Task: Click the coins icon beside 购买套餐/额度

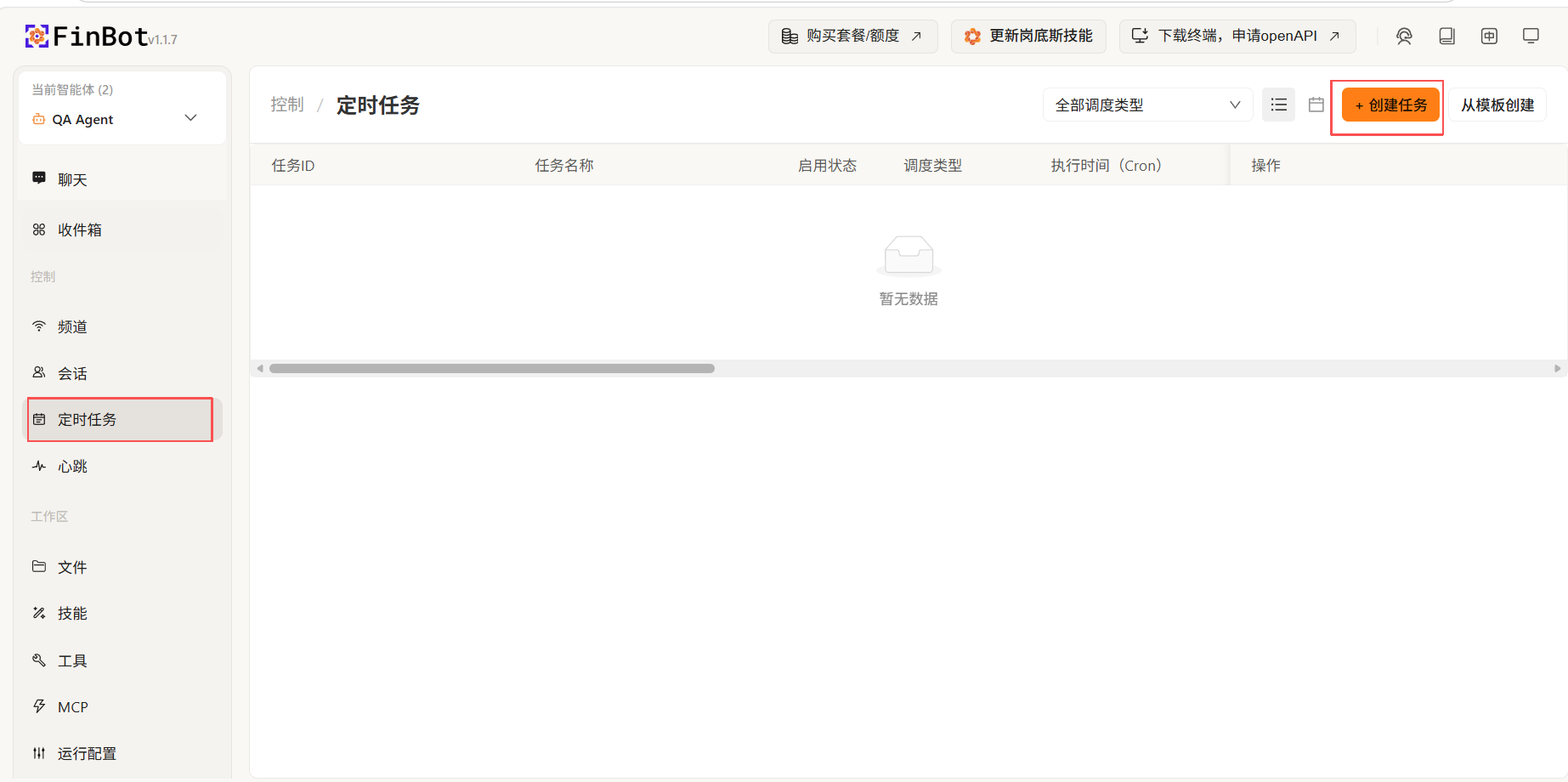Action: [790, 36]
